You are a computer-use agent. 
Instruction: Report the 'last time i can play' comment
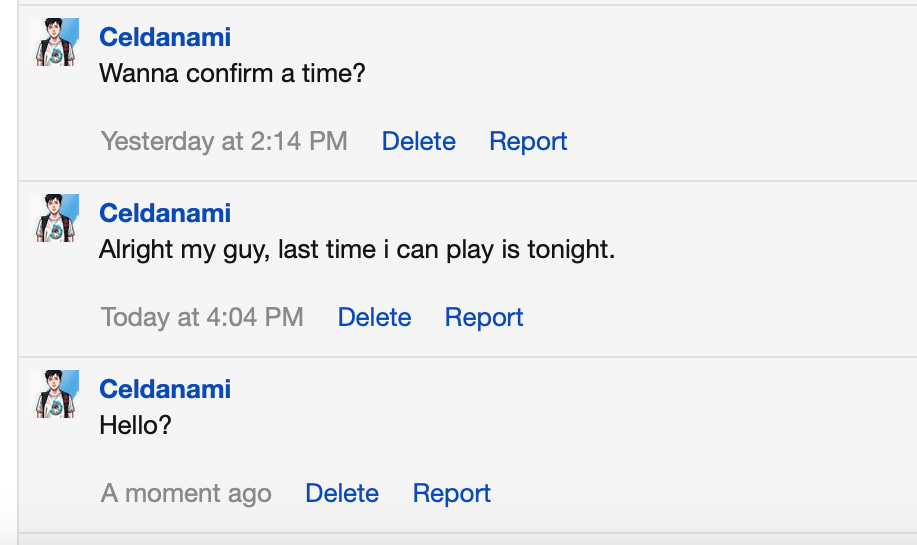click(x=484, y=318)
